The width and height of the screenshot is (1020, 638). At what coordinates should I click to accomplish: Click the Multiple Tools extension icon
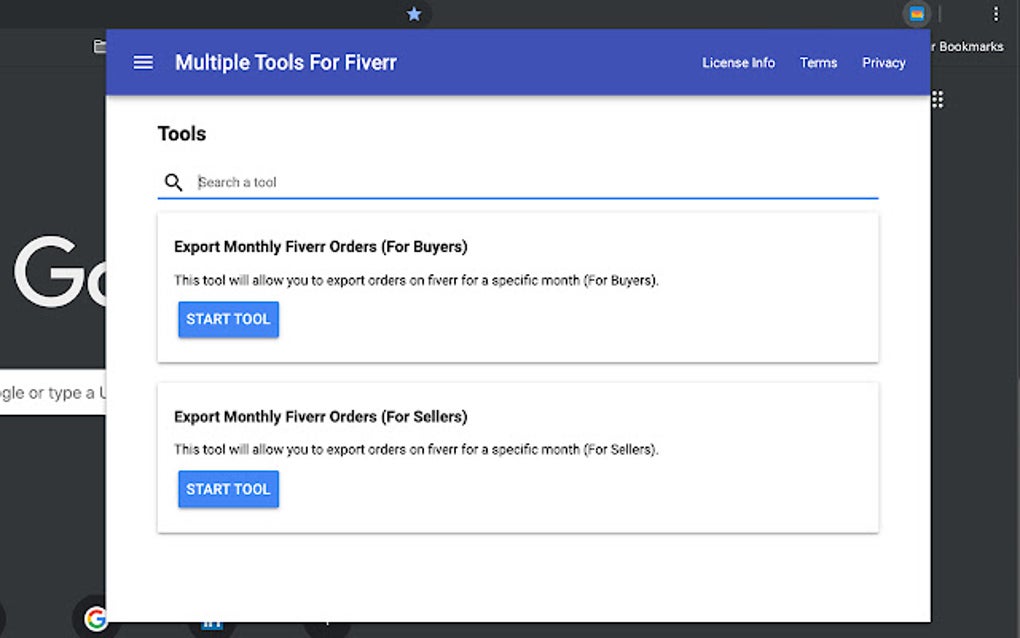(x=916, y=14)
